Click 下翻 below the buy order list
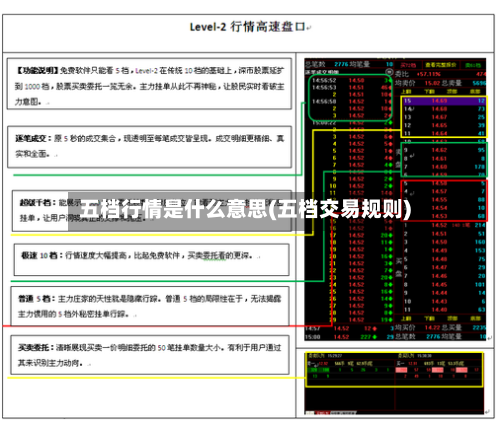This screenshot has width=500, height=424. click(429, 318)
